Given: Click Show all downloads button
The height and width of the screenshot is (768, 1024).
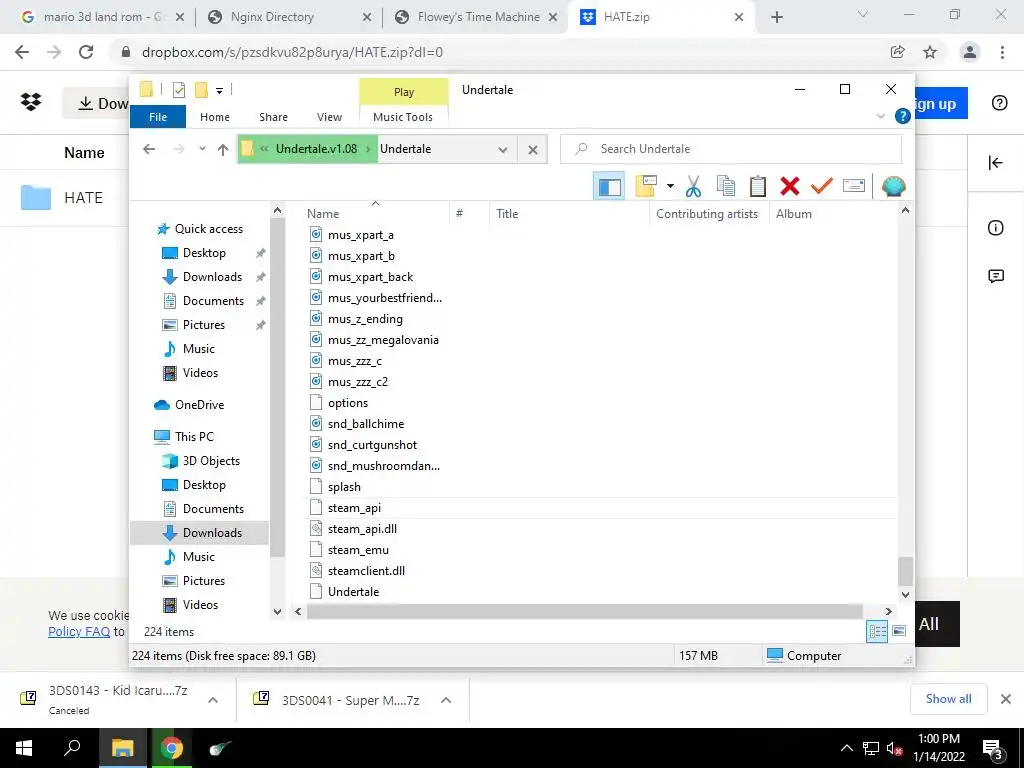Looking at the screenshot, I should 948,699.
